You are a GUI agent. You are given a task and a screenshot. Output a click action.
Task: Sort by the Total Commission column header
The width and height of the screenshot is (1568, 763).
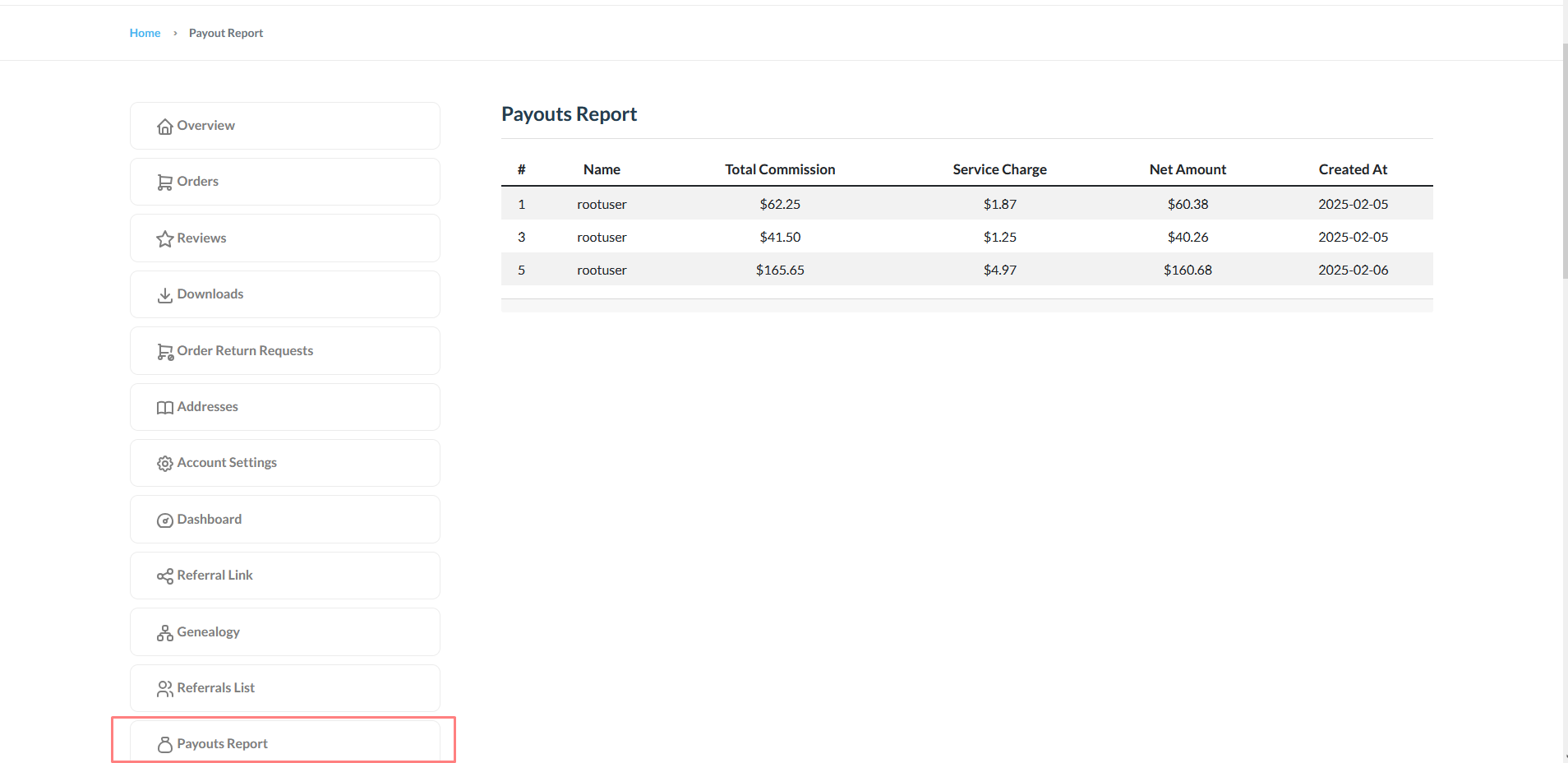click(x=779, y=169)
